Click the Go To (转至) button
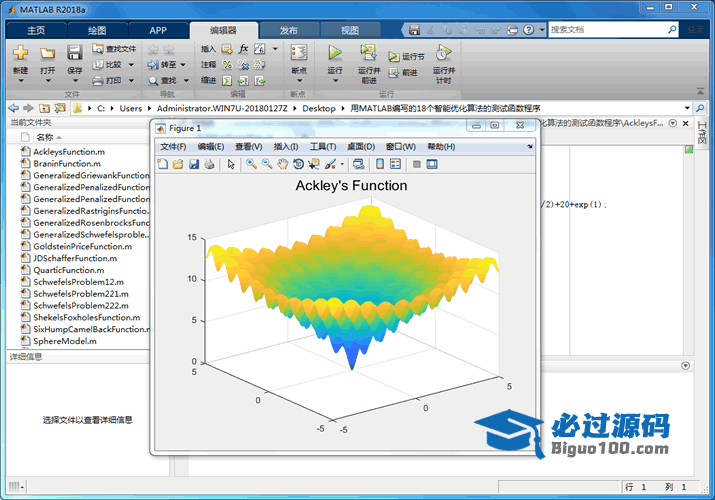This screenshot has height=500, width=715. [x=162, y=65]
